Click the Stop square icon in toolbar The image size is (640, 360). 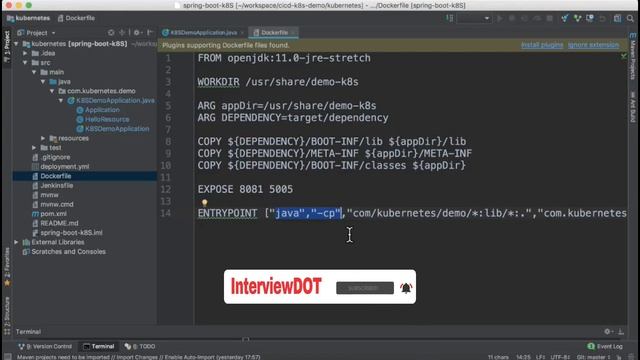pyautogui.click(x=550, y=18)
